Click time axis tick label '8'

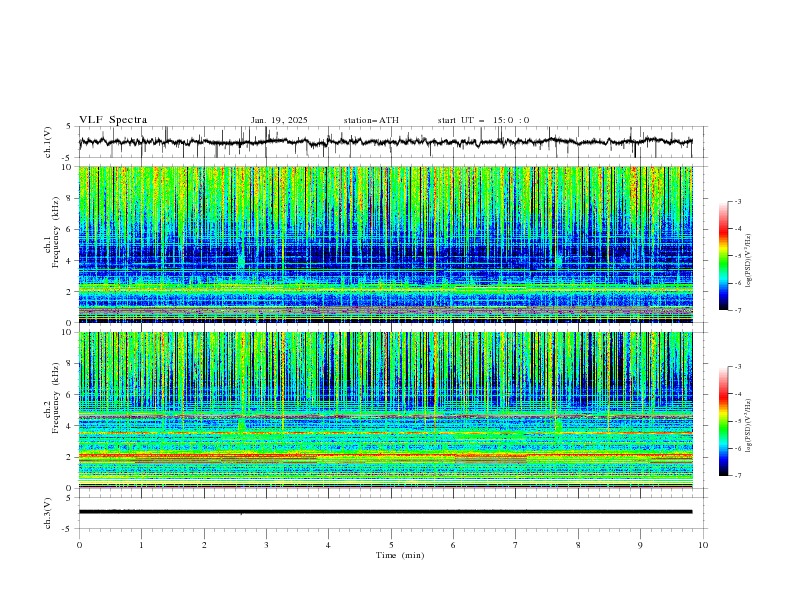click(578, 545)
